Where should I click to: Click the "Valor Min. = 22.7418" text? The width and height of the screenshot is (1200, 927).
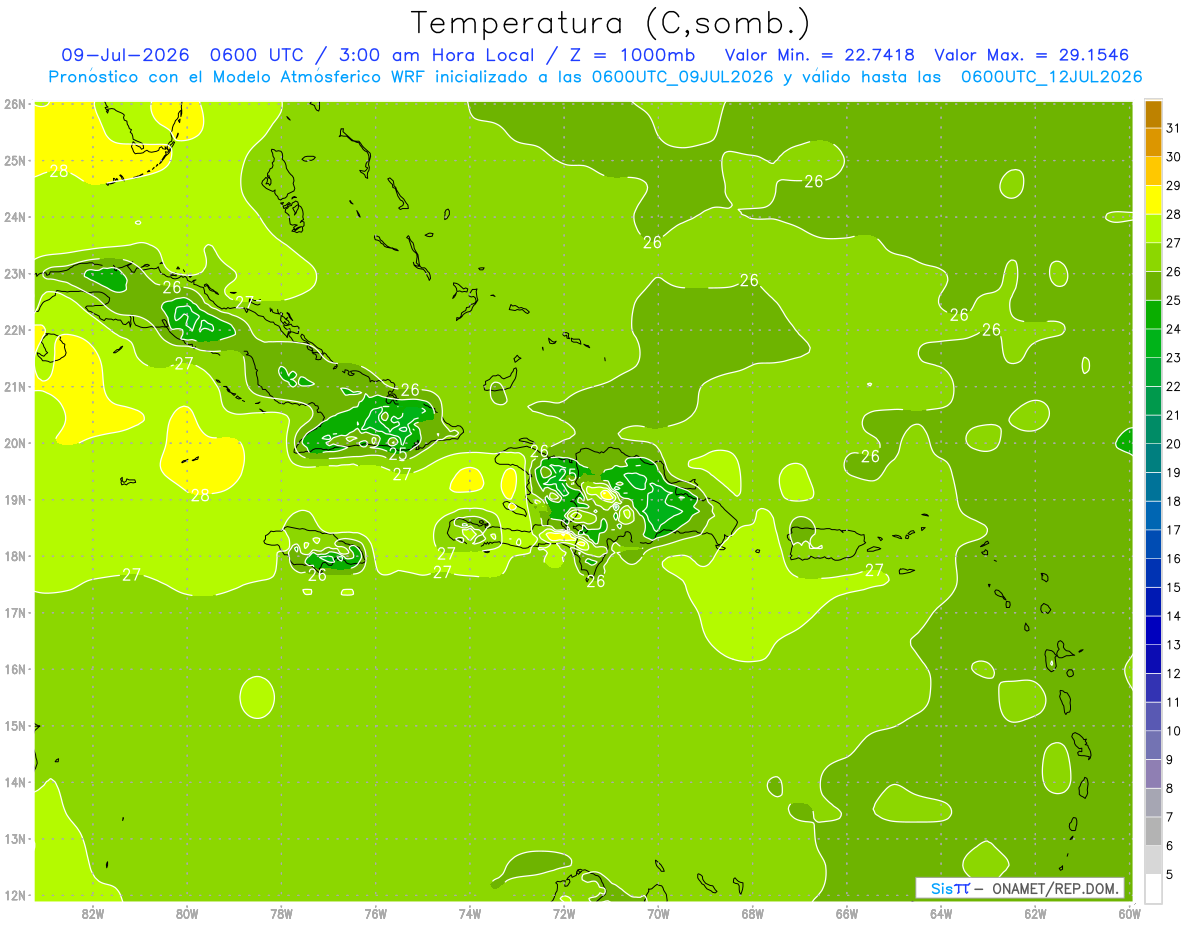(x=820, y=55)
